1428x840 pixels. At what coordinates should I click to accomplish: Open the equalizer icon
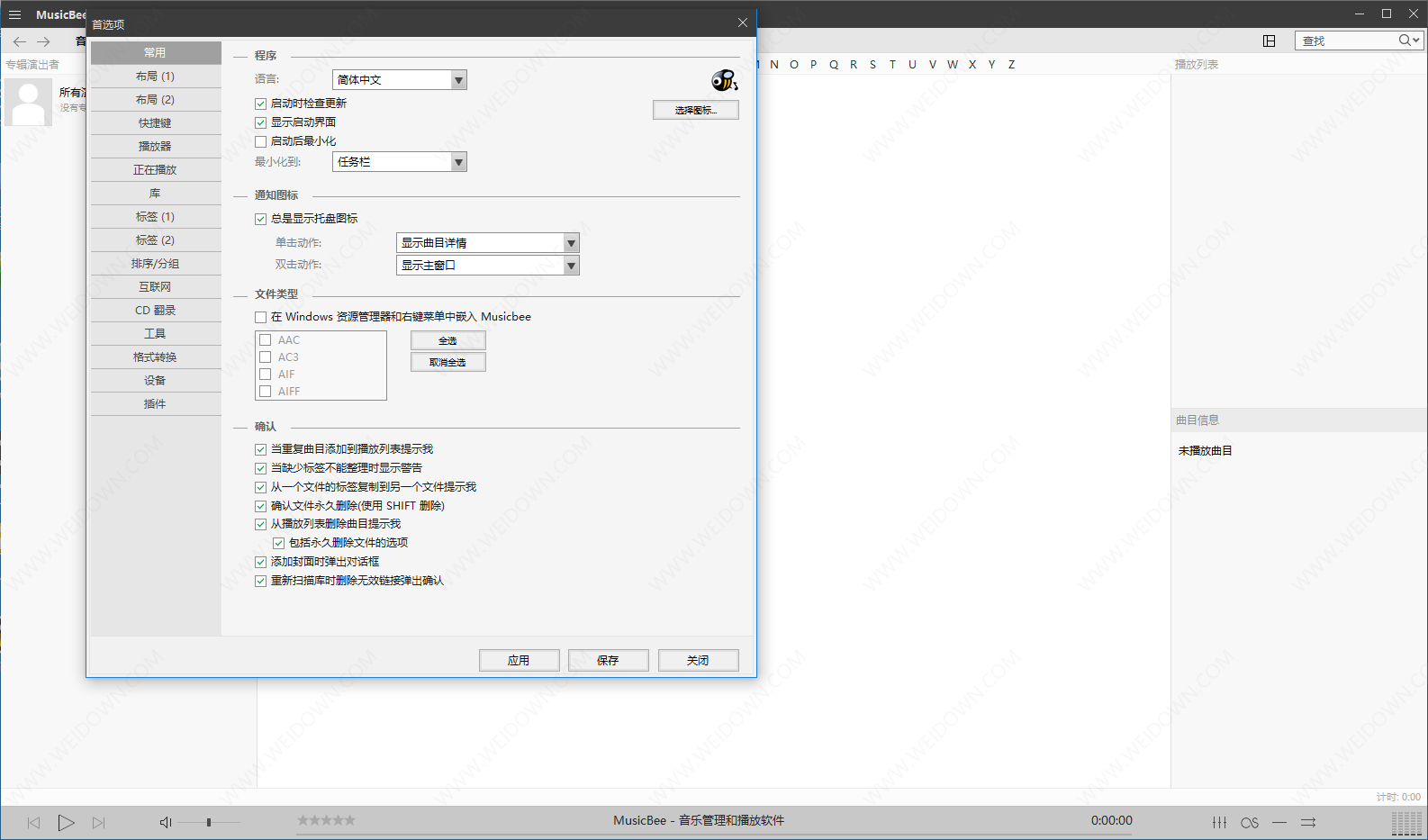tap(1219, 822)
